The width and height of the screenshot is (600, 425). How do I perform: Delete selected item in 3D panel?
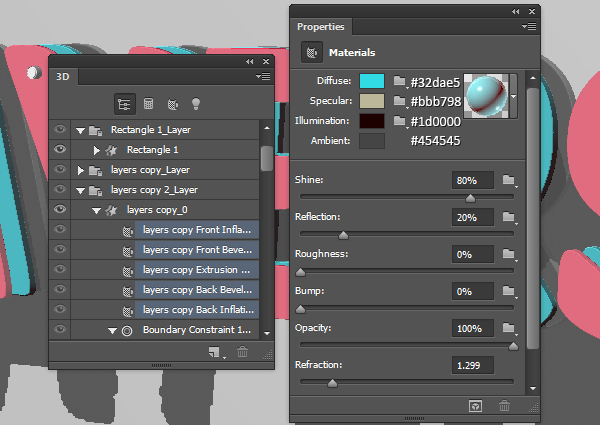tap(242, 352)
